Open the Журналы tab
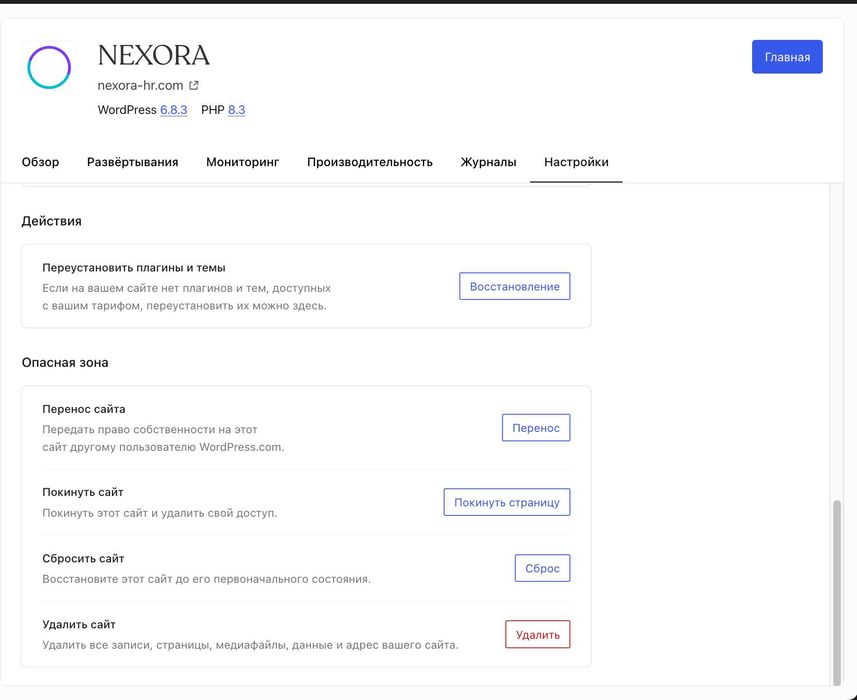 [488, 162]
